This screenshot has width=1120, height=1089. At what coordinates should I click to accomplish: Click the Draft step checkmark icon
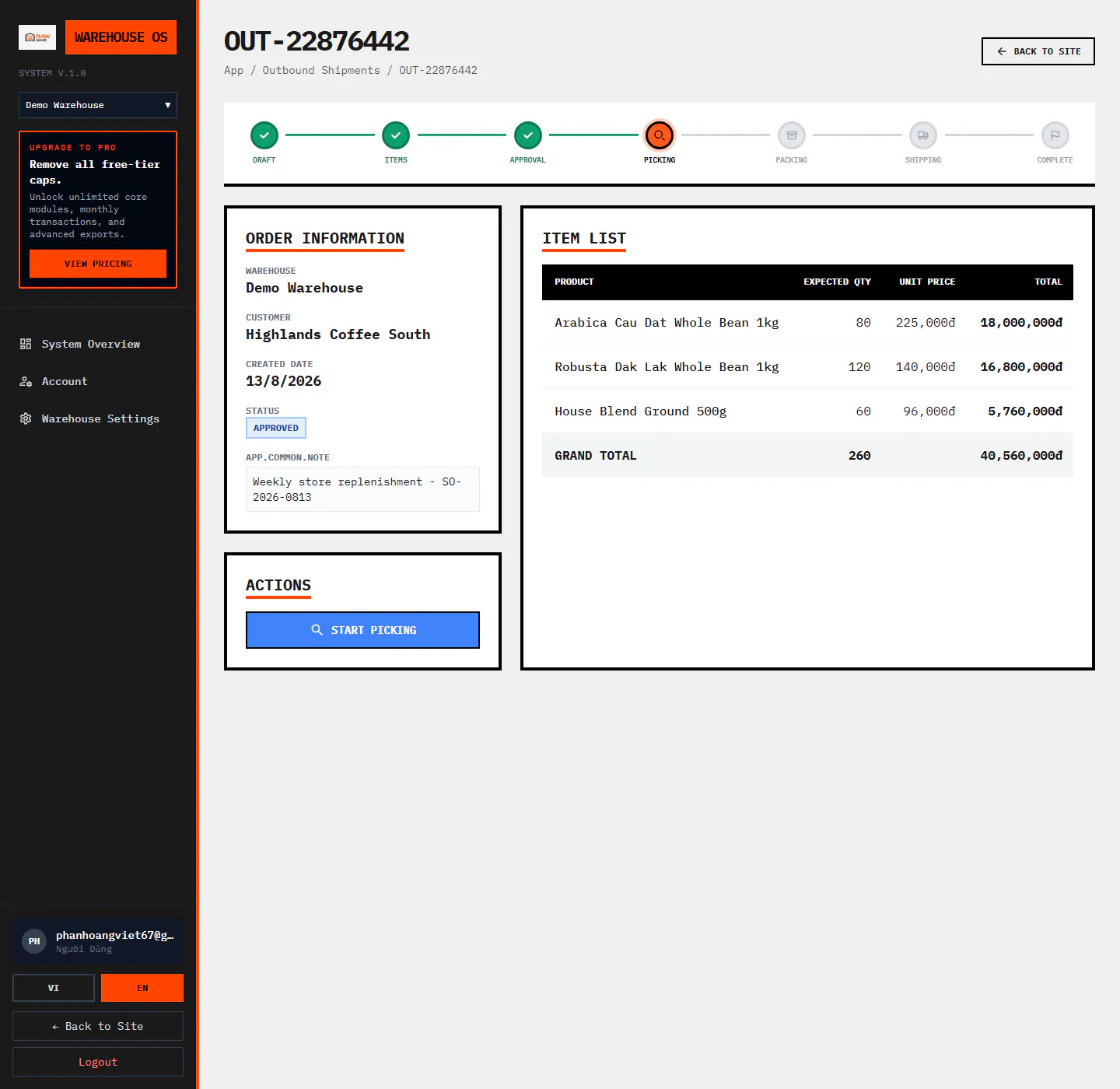(264, 135)
